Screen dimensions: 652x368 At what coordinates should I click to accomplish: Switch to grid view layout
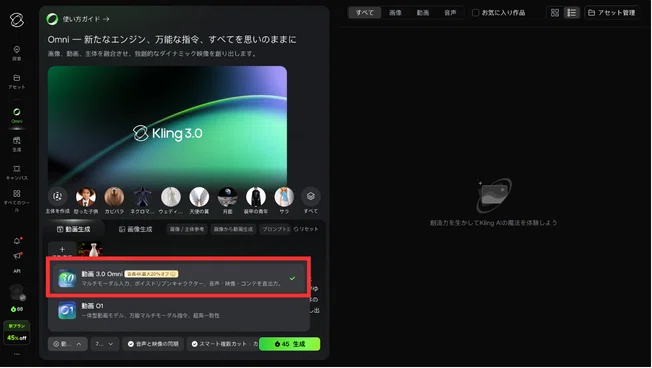(x=555, y=13)
